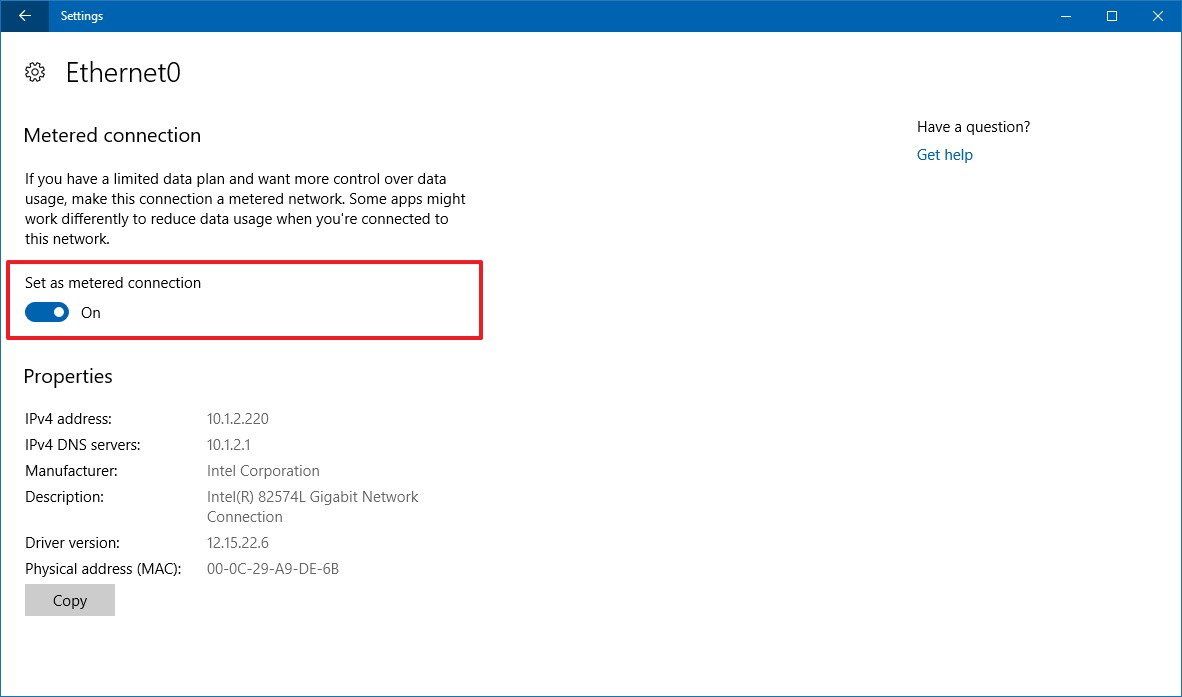Click the settings cog next to the page title
The image size is (1182, 697).
tap(35, 71)
